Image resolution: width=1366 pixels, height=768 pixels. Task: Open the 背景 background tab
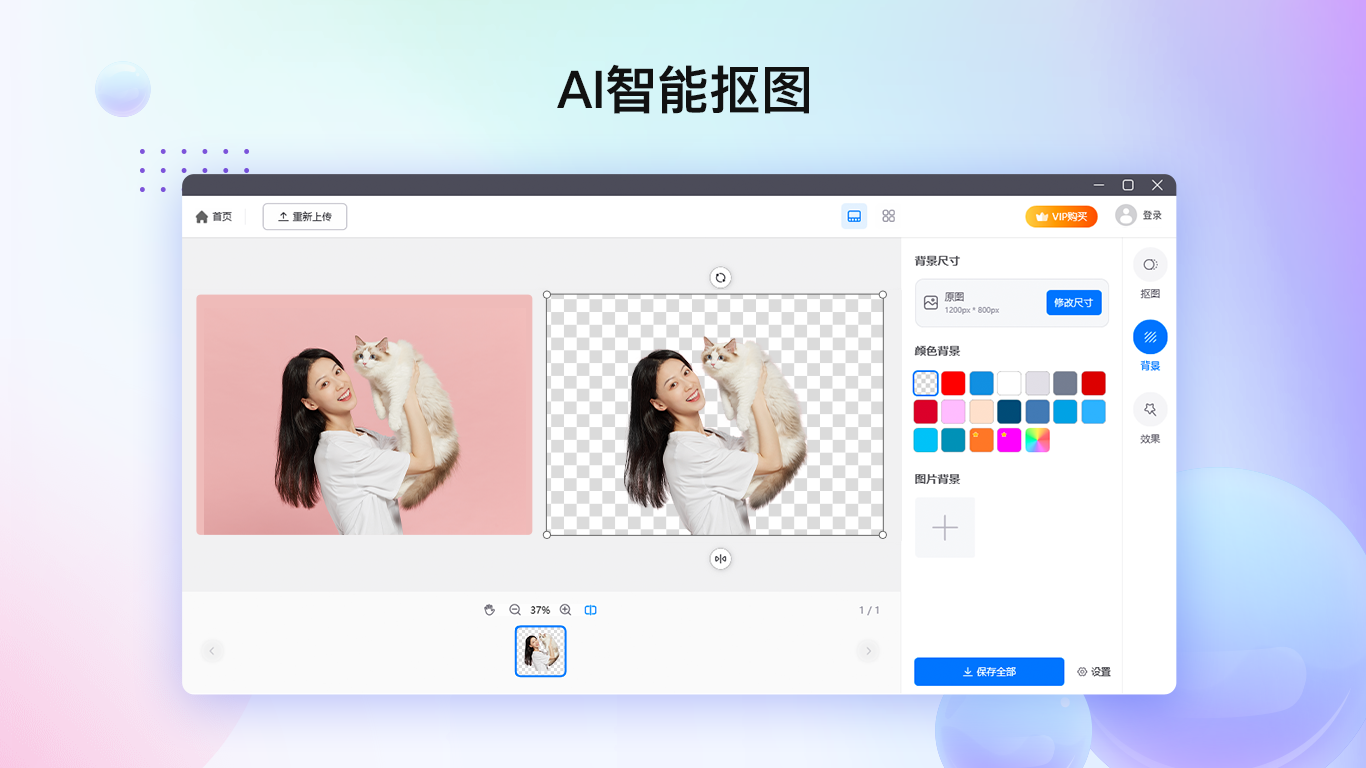pos(1150,346)
